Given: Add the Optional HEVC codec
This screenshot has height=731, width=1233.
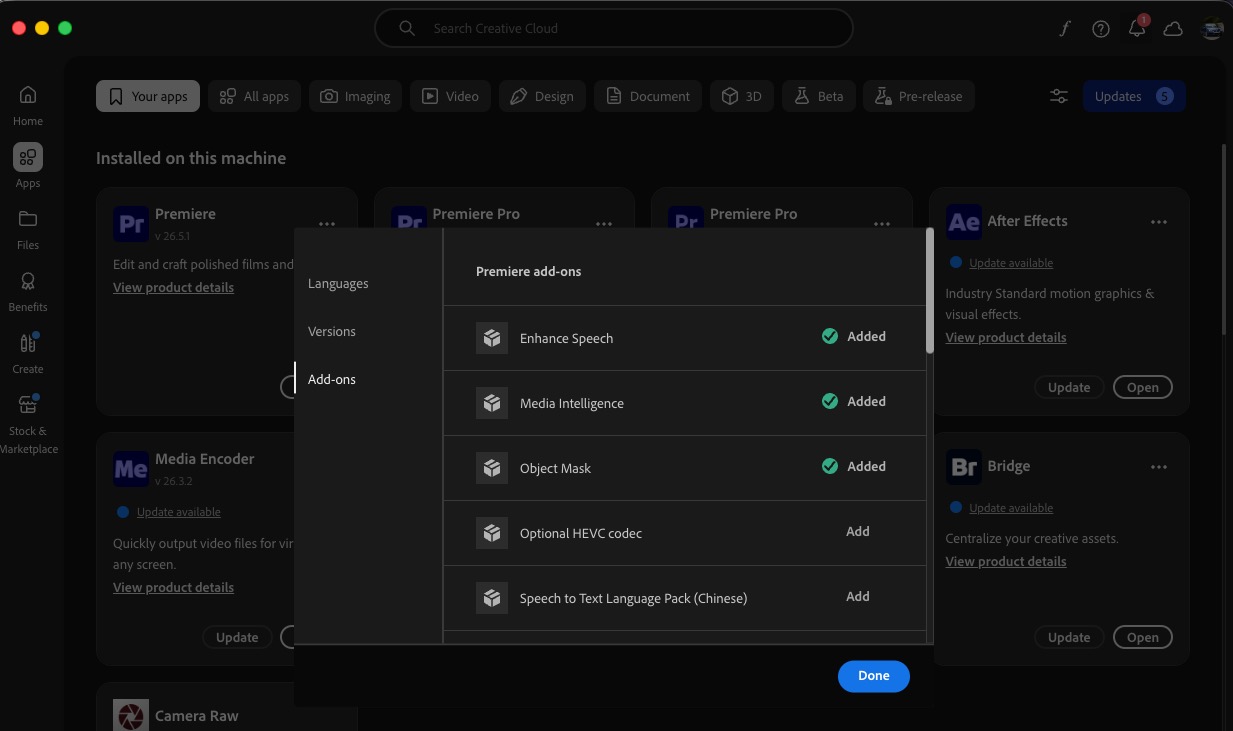Looking at the screenshot, I should 858,531.
